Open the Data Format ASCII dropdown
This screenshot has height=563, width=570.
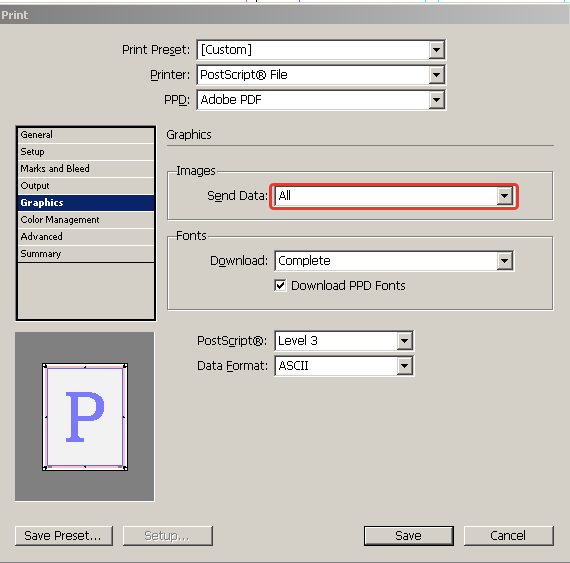344,366
